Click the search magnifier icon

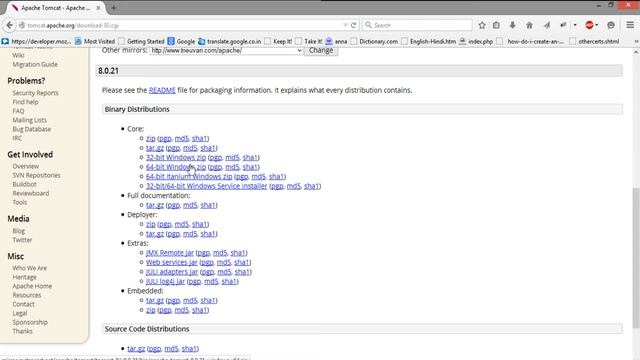368,25
